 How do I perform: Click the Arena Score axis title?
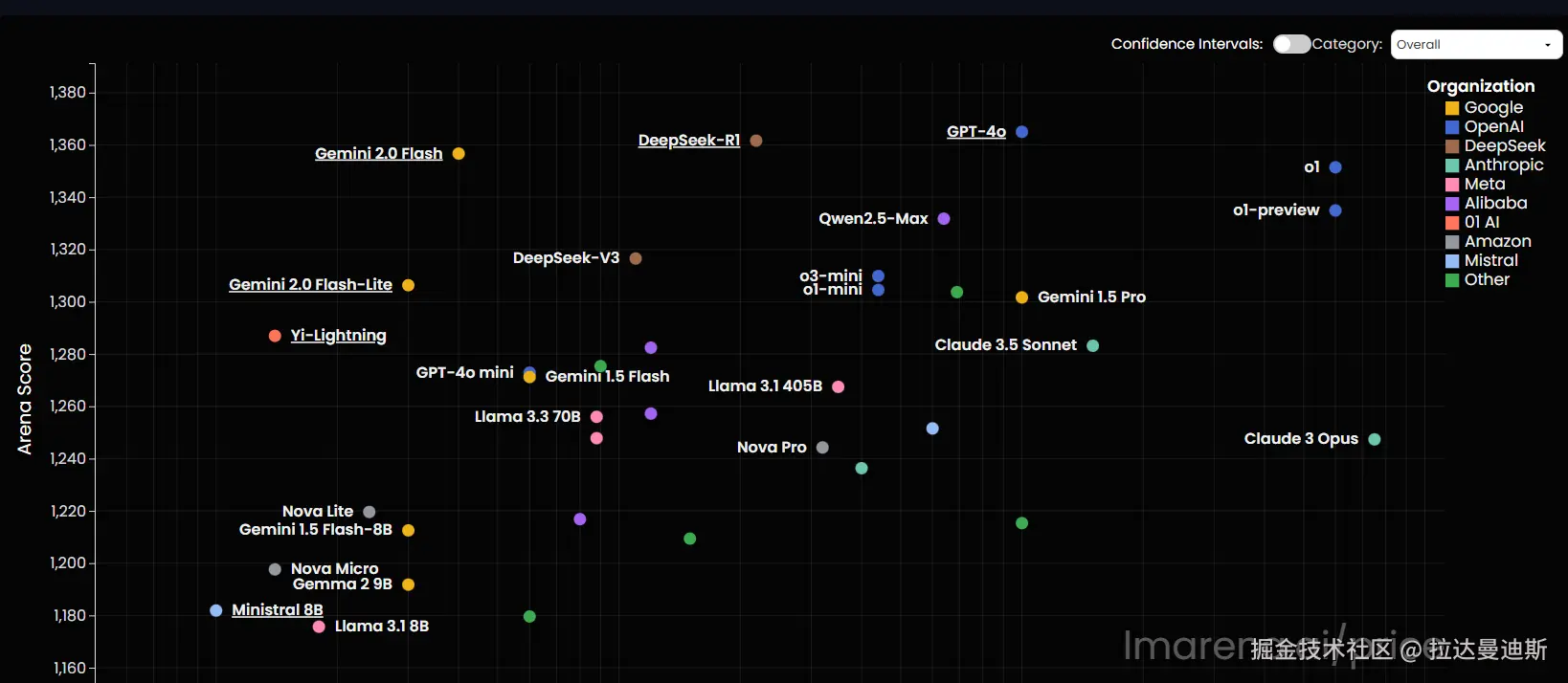(x=25, y=399)
